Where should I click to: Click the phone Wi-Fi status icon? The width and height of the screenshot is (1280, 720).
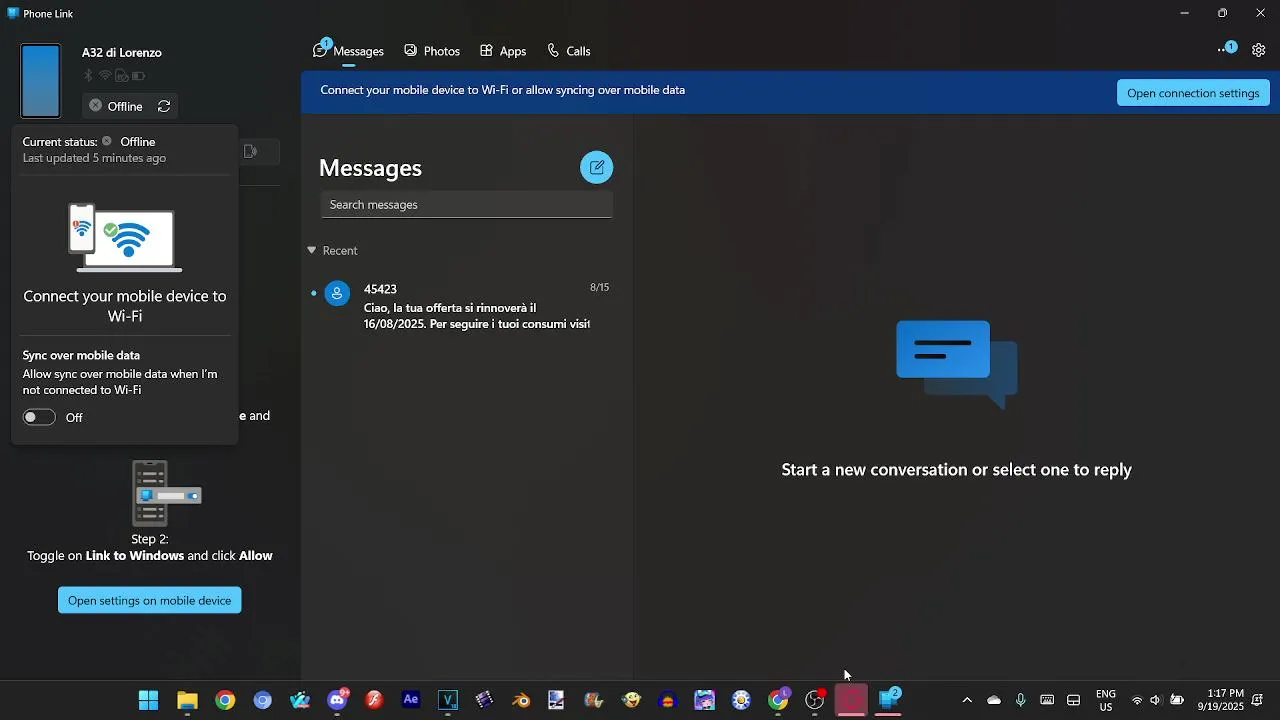point(105,76)
